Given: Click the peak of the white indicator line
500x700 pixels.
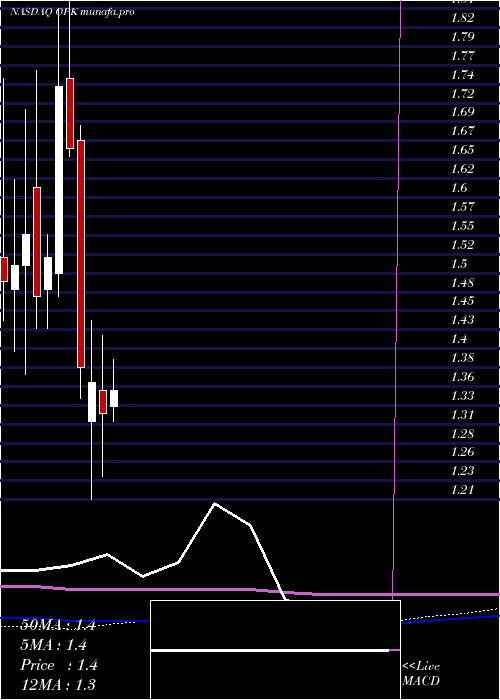Looking at the screenshot, I should [x=215, y=504].
